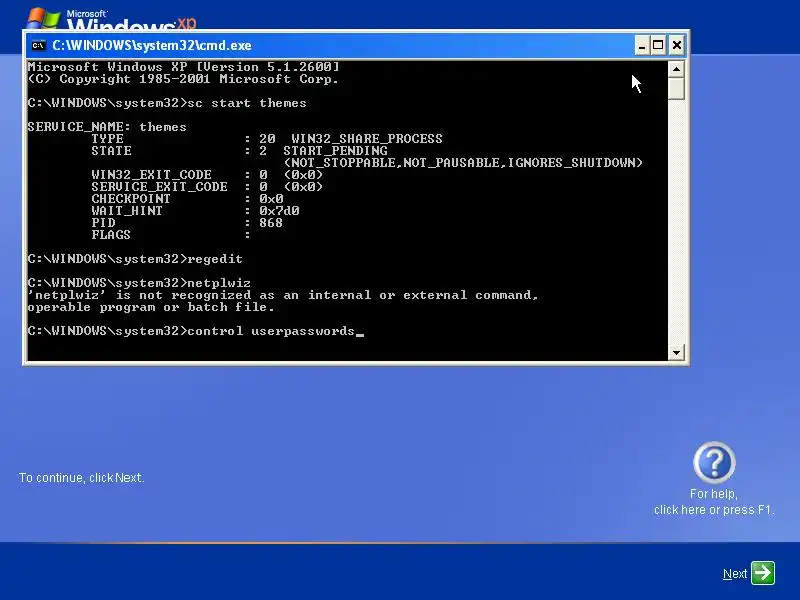The height and width of the screenshot is (600, 800).
Task: Click the green Next arrow icon
Action: (763, 572)
